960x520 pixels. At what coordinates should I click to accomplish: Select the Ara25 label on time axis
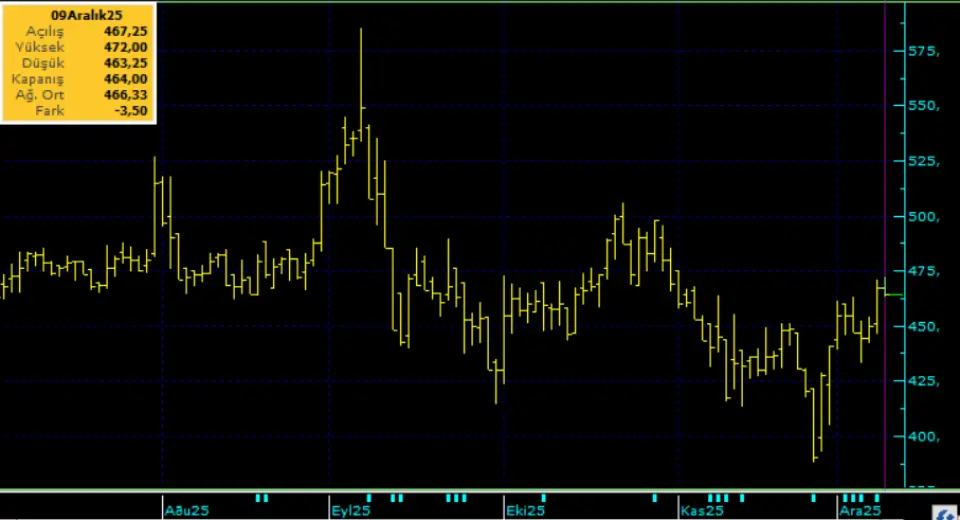pyautogui.click(x=859, y=511)
